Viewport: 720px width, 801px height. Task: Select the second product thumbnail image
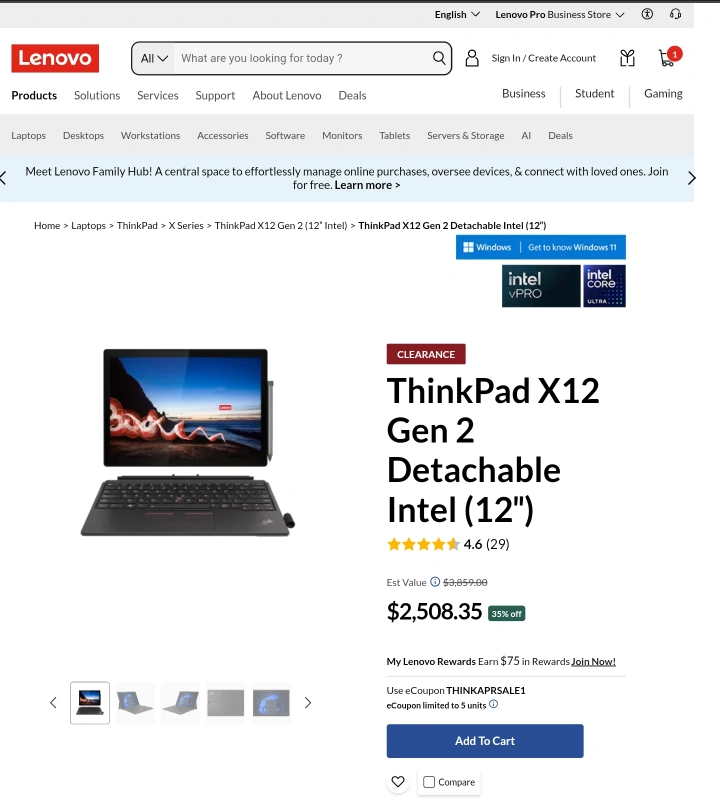point(135,702)
